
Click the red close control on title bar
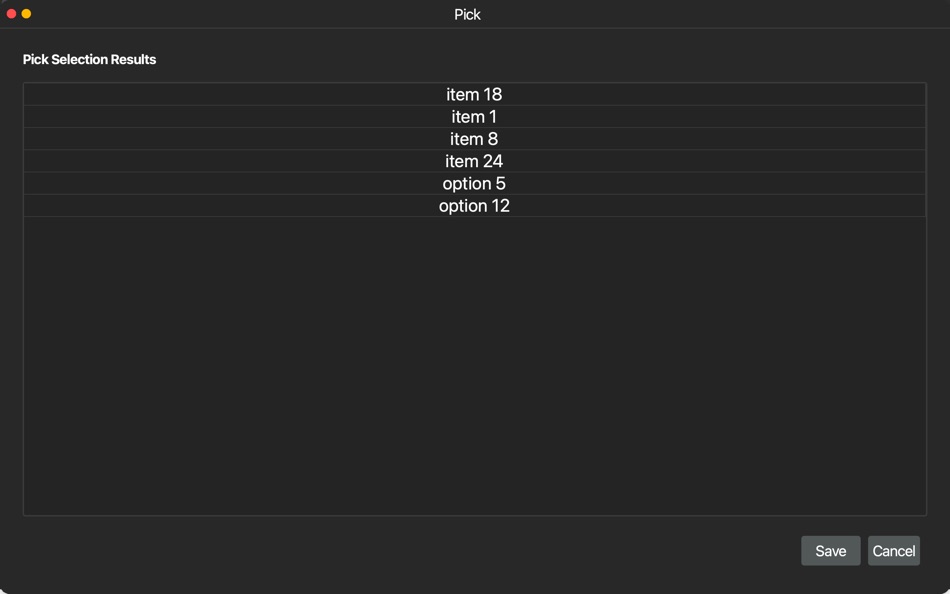[11, 13]
